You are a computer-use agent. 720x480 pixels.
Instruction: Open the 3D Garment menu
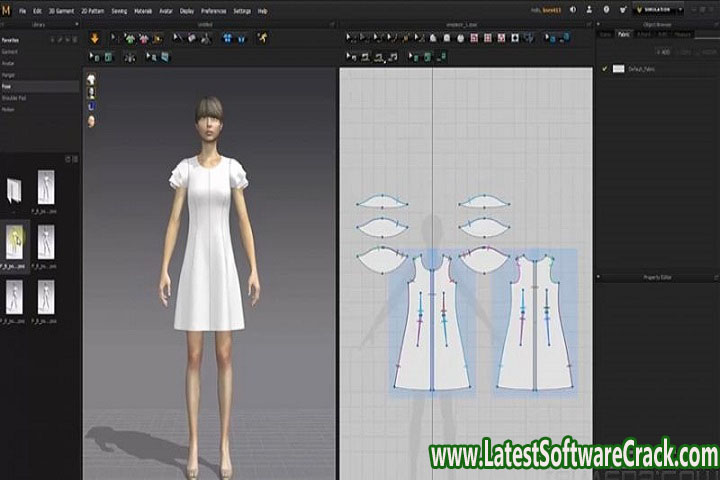61,11
